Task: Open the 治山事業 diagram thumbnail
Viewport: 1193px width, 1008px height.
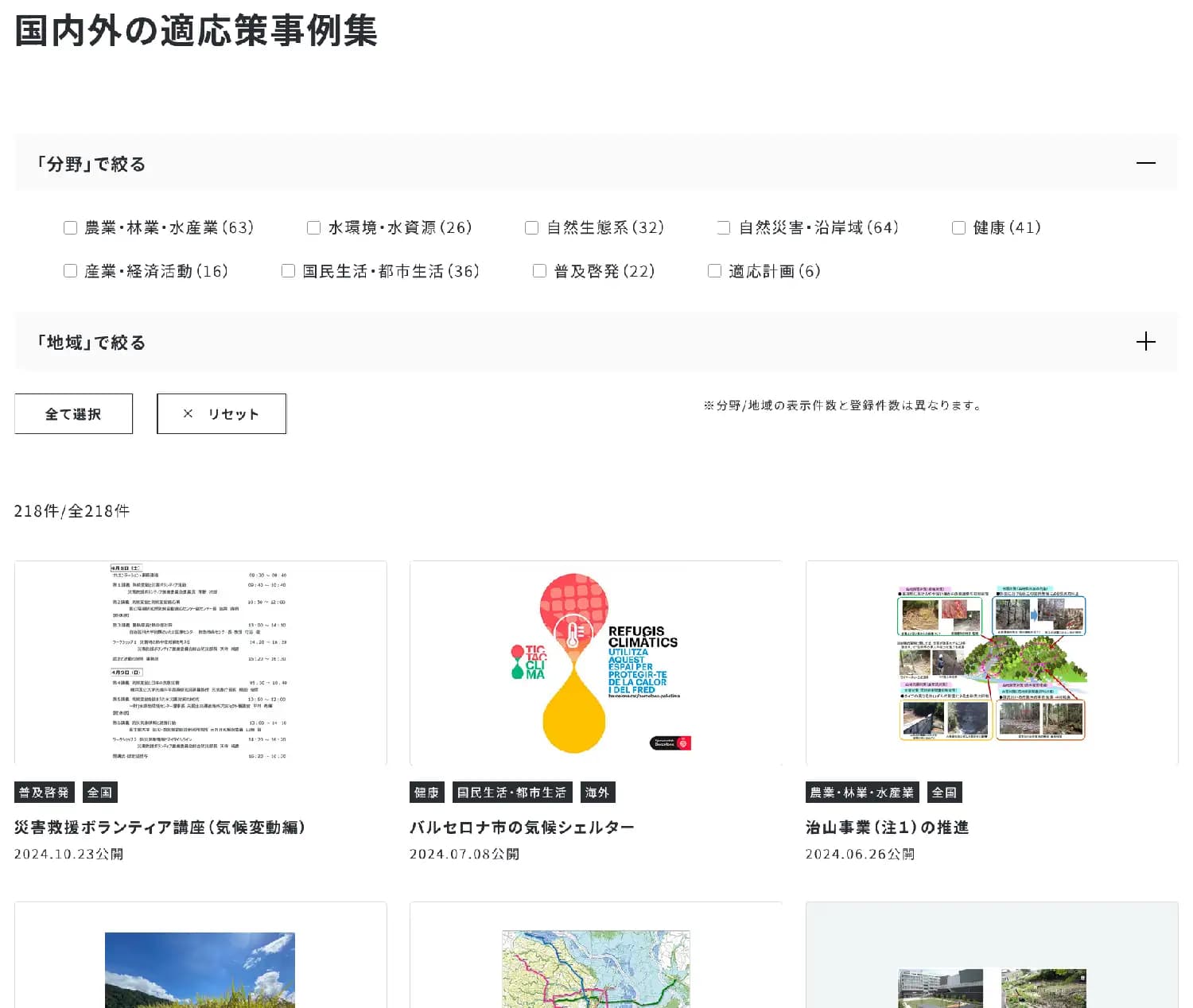Action: click(x=991, y=663)
